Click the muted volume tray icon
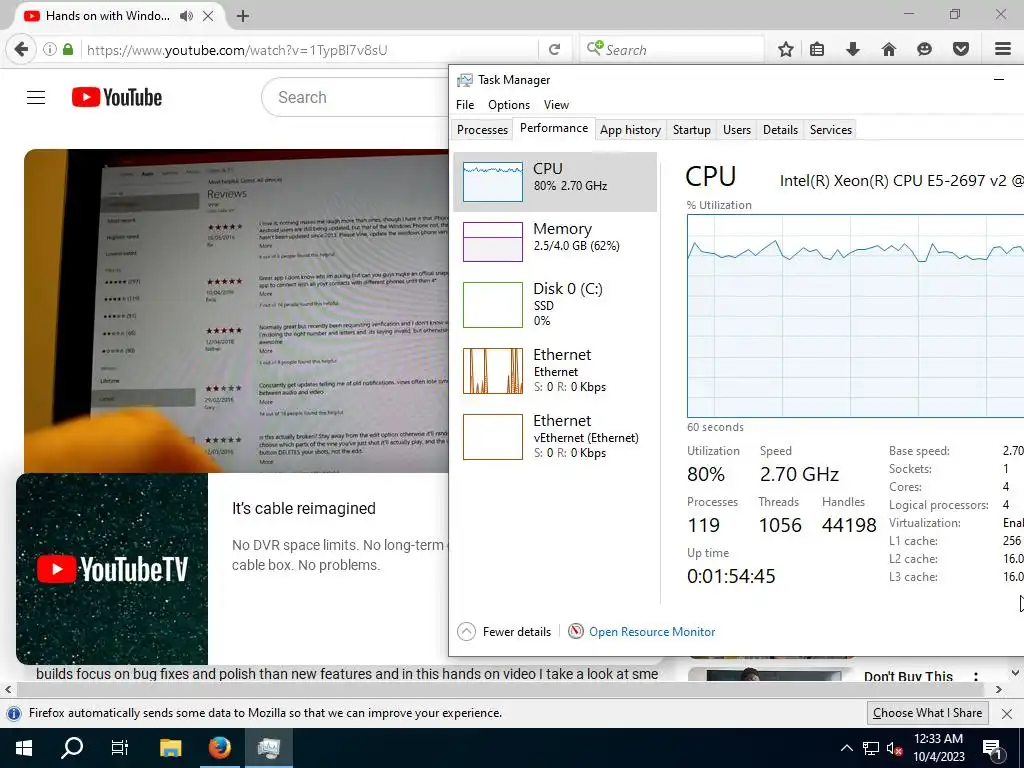This screenshot has height=768, width=1024. tap(895, 748)
